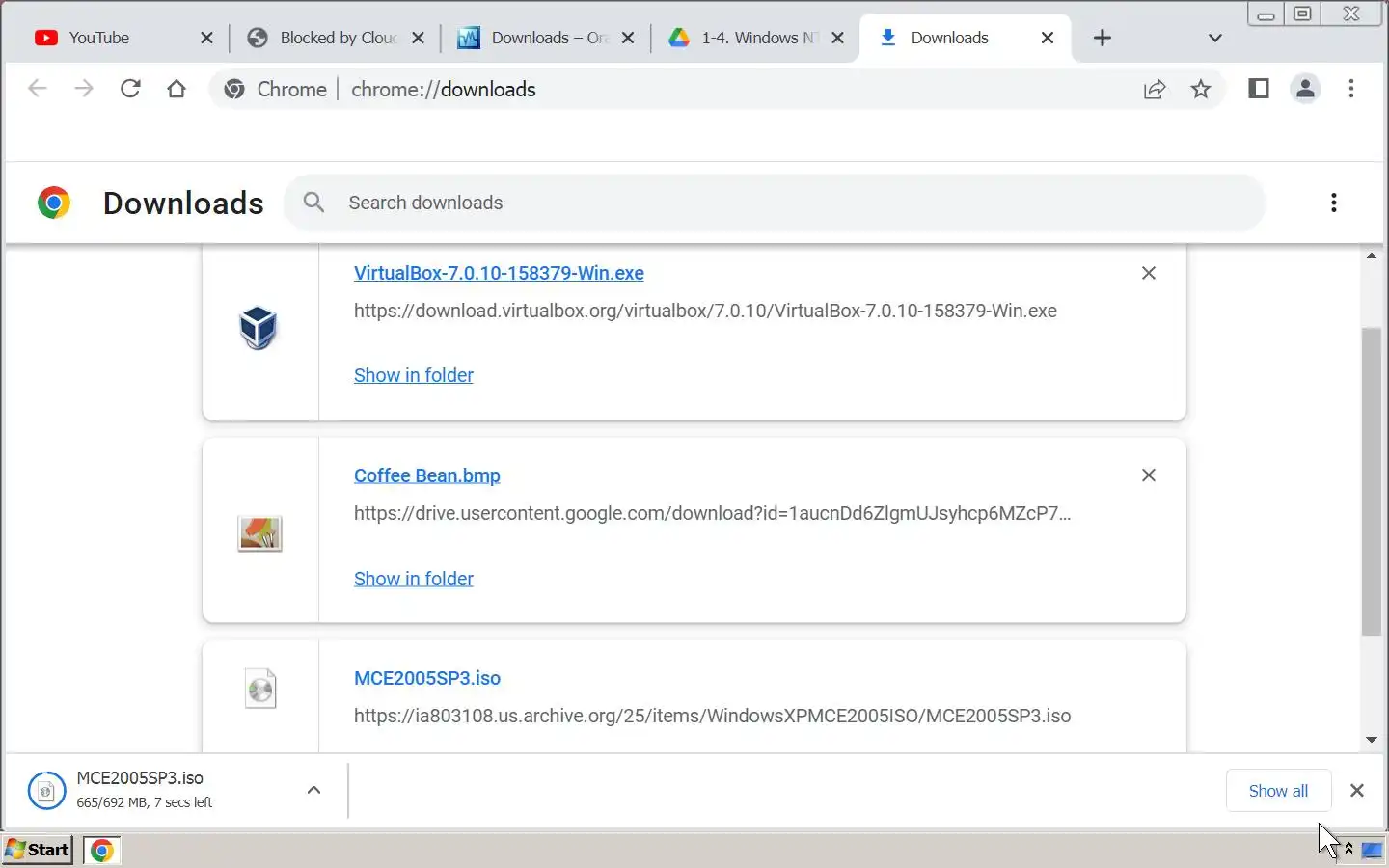Image resolution: width=1389 pixels, height=868 pixels.
Task: Click Show all downloads button
Action: [x=1278, y=791]
